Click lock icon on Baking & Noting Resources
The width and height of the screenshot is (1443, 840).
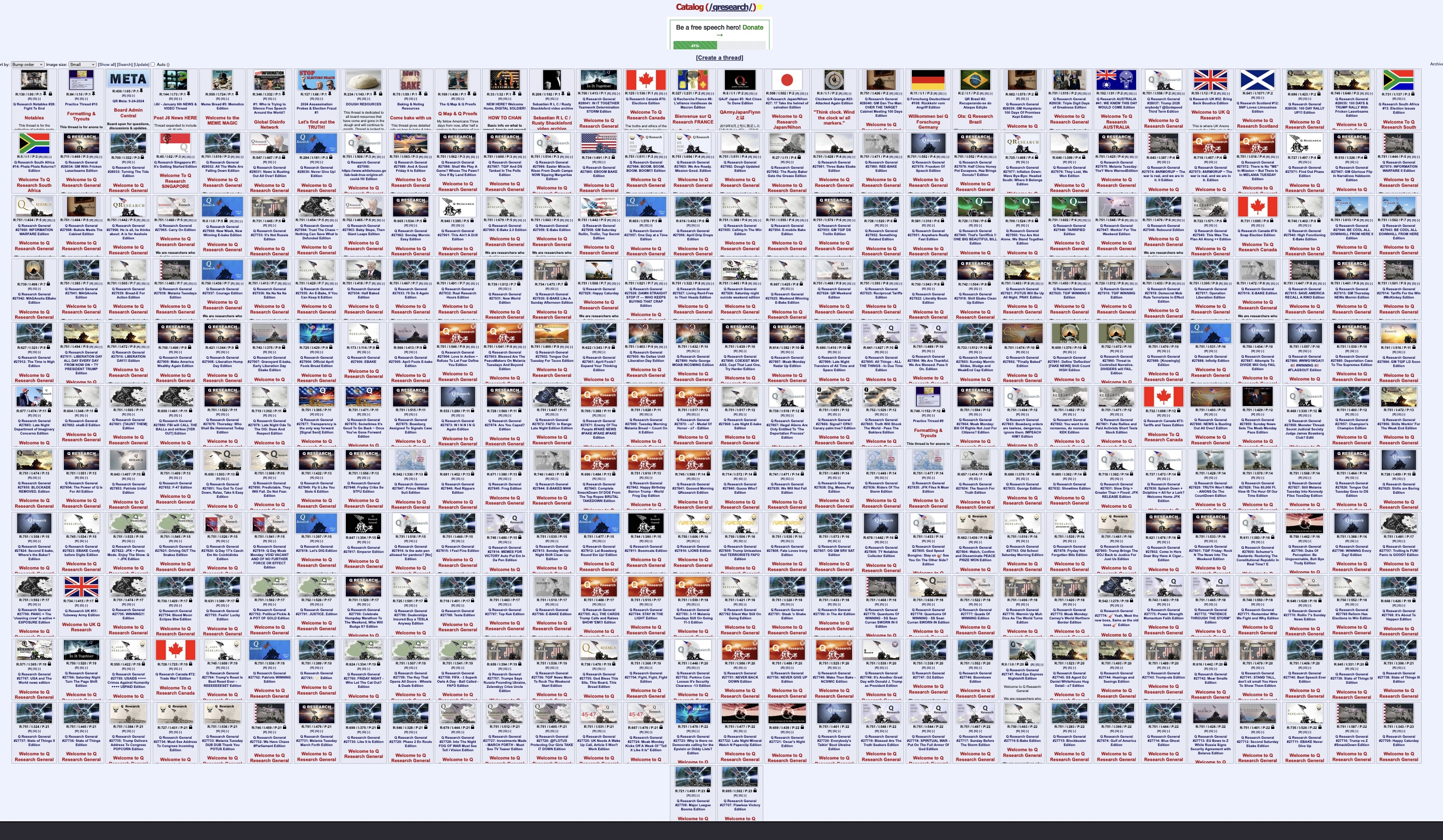coord(426,94)
